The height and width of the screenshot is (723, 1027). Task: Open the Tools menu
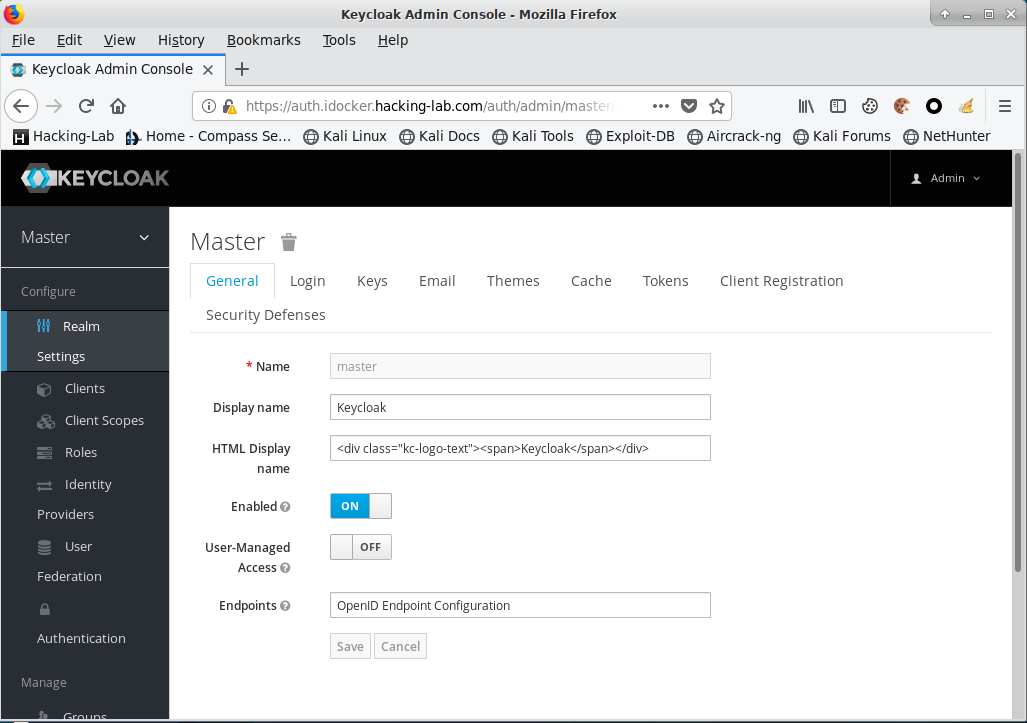(x=339, y=40)
